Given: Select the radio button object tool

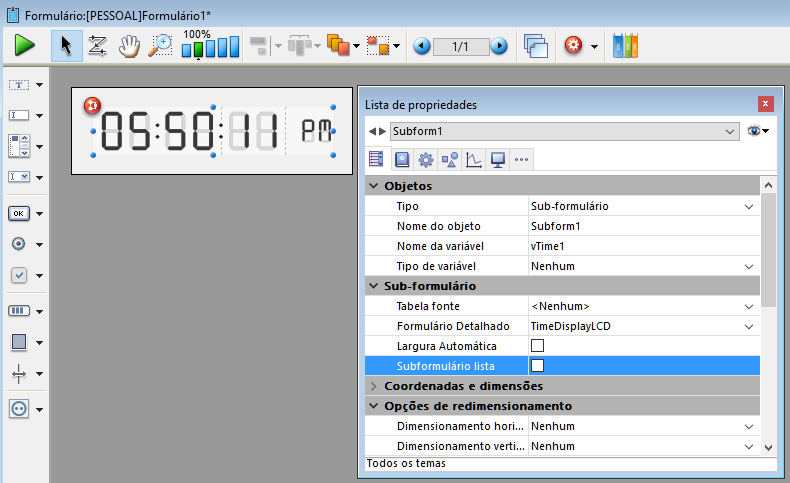Looking at the screenshot, I should [x=20, y=244].
